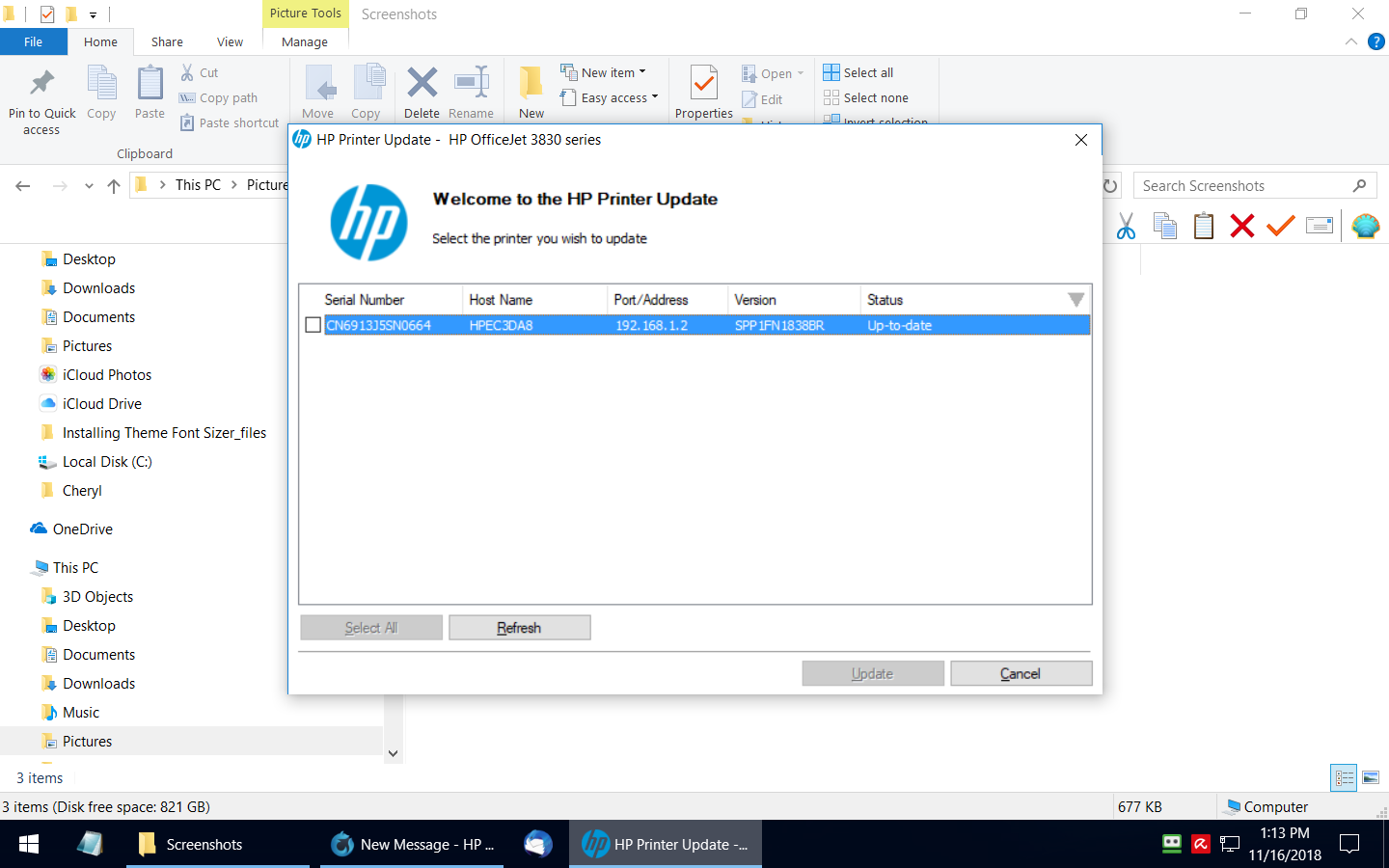Click the Copy button in the Clipboard group
The width and height of the screenshot is (1389, 868).
tap(101, 94)
